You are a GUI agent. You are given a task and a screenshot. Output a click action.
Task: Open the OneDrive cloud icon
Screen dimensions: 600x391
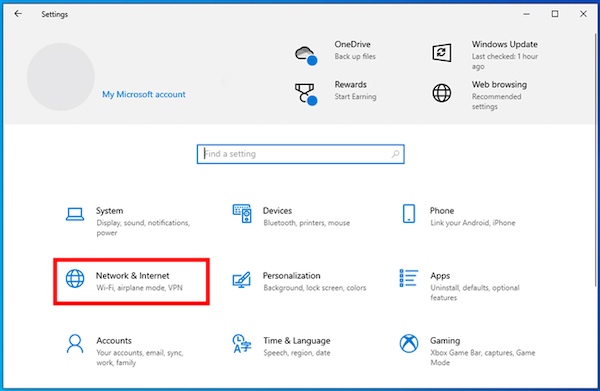(306, 55)
